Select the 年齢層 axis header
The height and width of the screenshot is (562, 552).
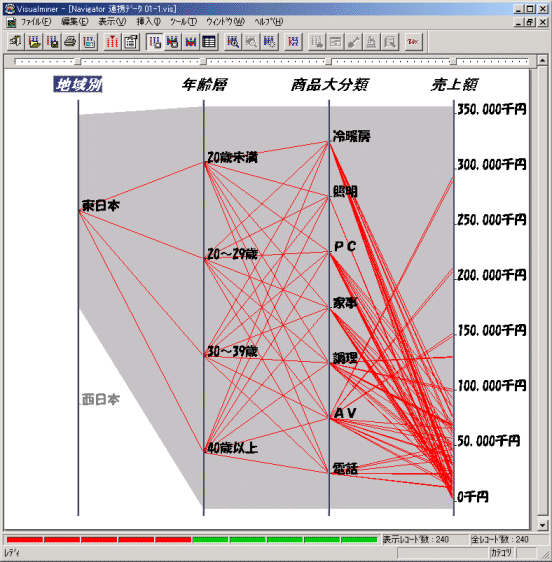tap(204, 85)
